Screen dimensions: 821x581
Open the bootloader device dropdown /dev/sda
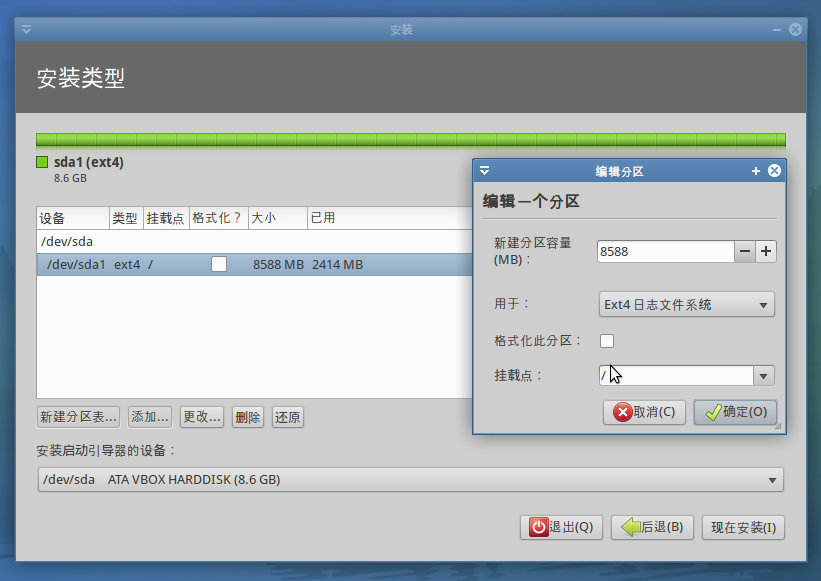coord(410,479)
